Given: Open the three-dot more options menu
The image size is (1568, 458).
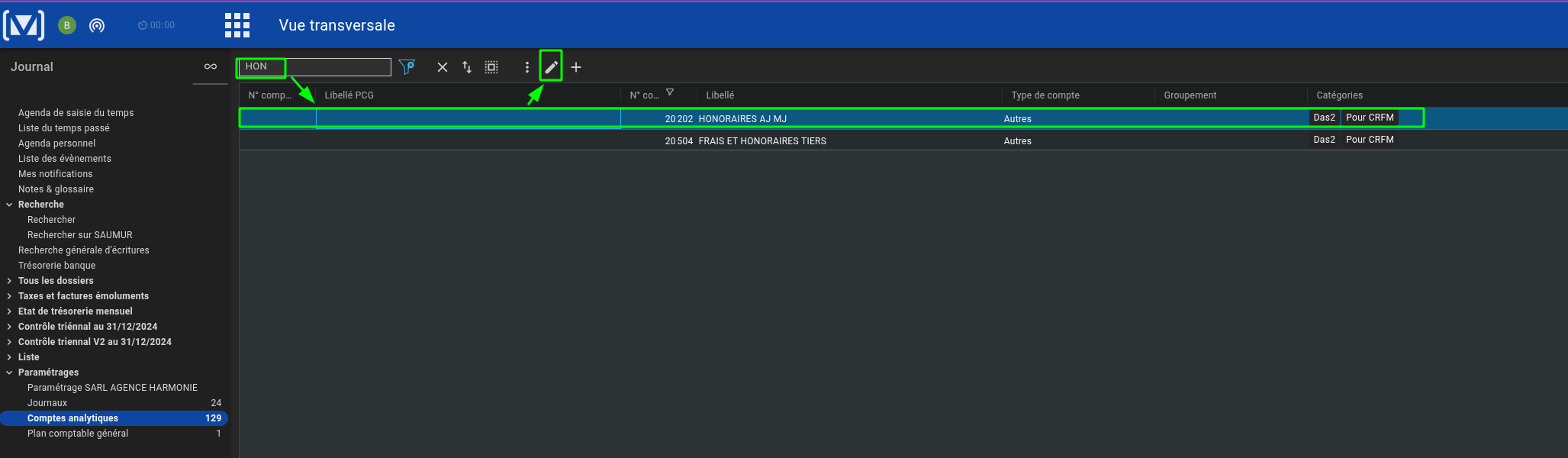Looking at the screenshot, I should pos(526,67).
